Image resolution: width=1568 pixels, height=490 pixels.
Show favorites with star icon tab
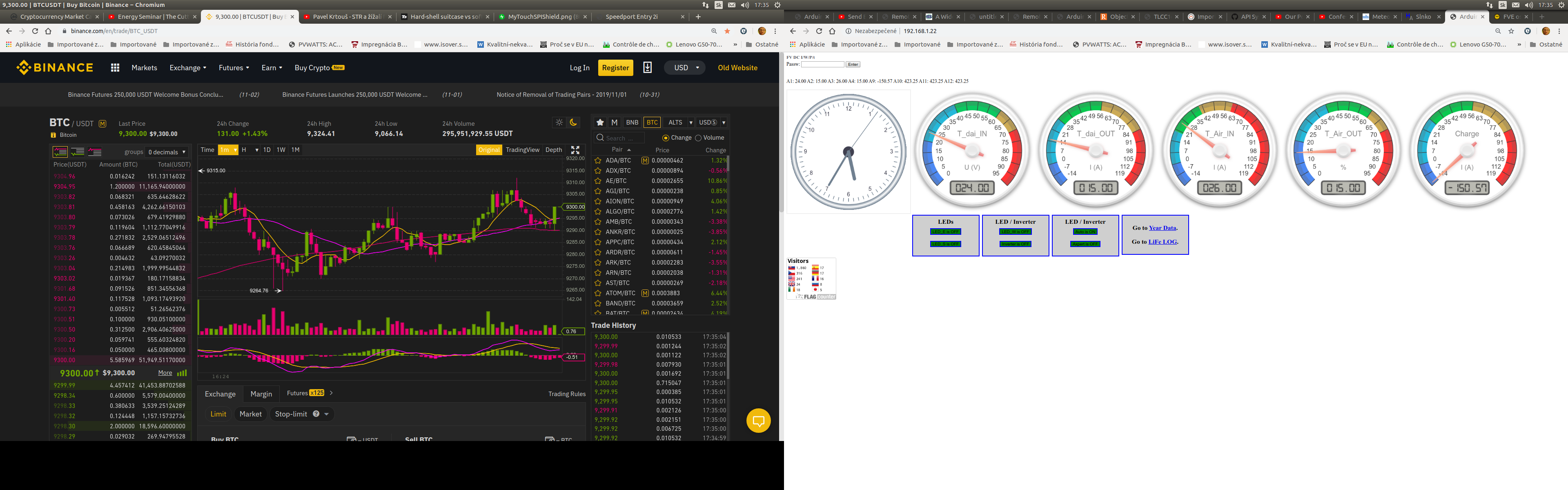coord(599,122)
